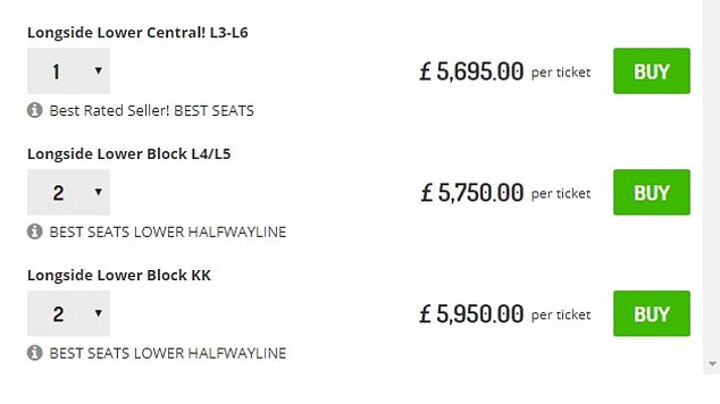Image resolution: width=720 pixels, height=404 pixels.
Task: Open quantity dropdown for Block L4/L5
Action: click(x=68, y=192)
